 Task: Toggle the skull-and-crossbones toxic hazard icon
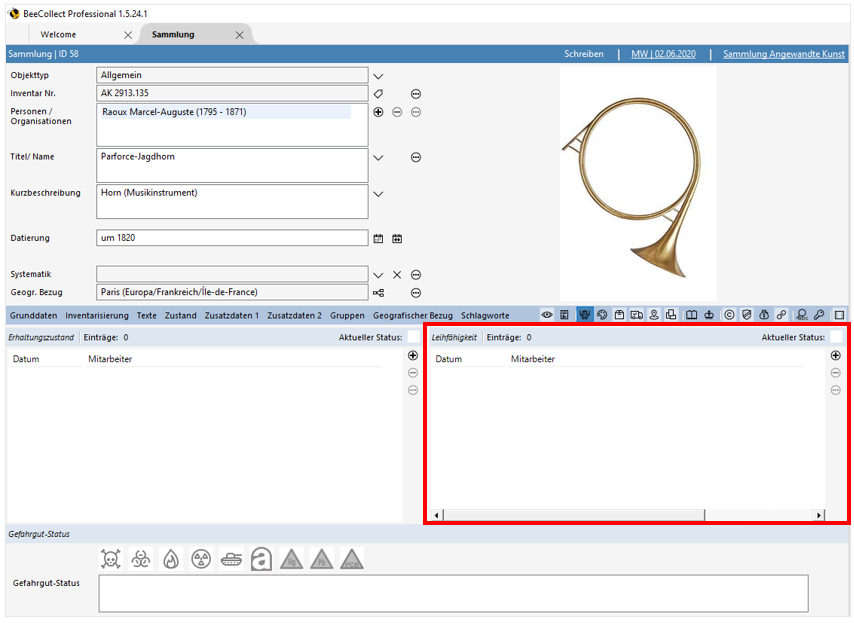click(x=111, y=559)
